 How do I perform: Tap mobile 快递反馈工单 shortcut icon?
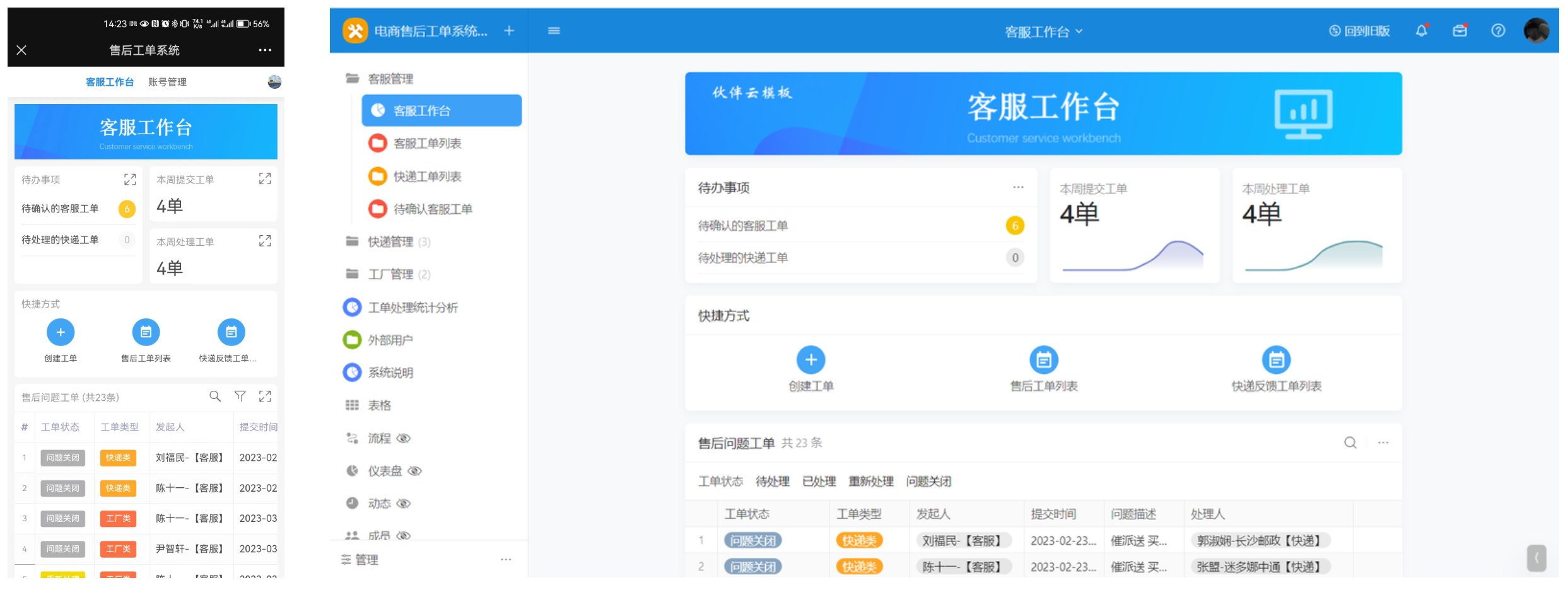231,332
